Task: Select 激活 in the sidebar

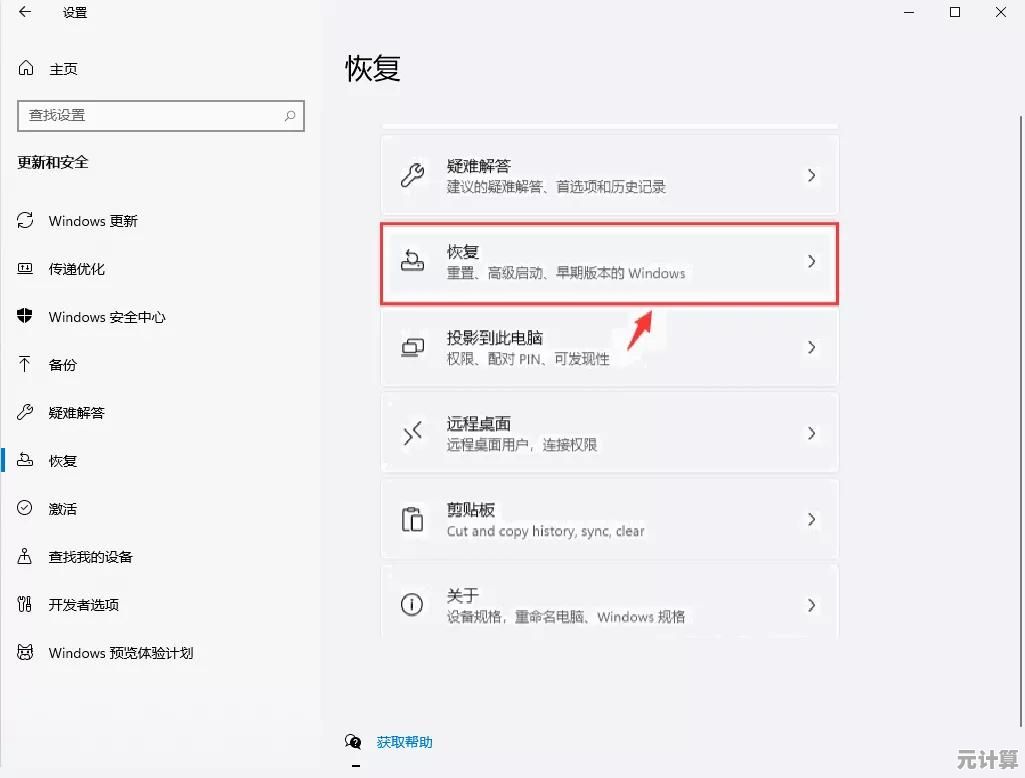Action: 62,509
